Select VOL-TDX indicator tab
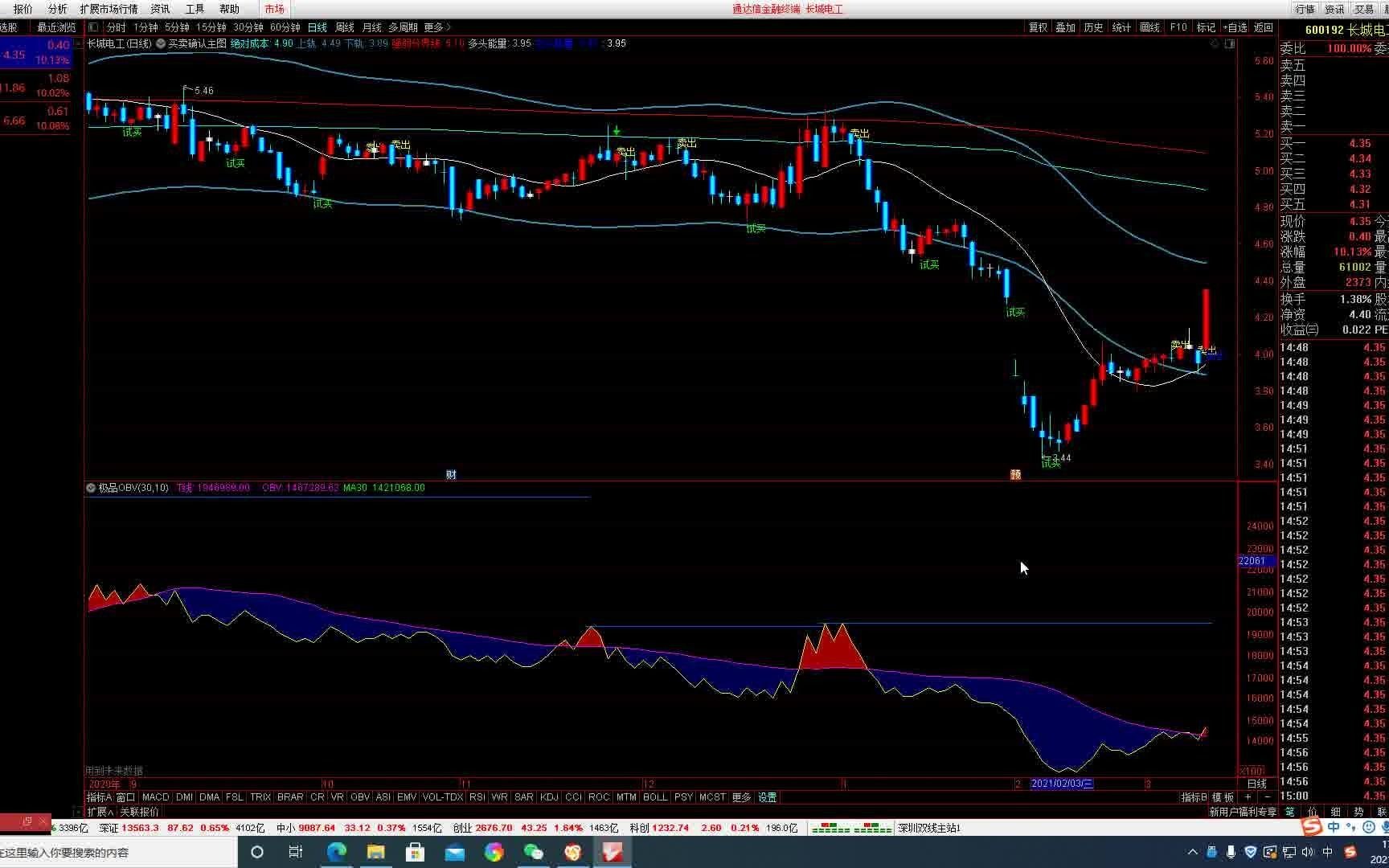1389x868 pixels. (443, 797)
